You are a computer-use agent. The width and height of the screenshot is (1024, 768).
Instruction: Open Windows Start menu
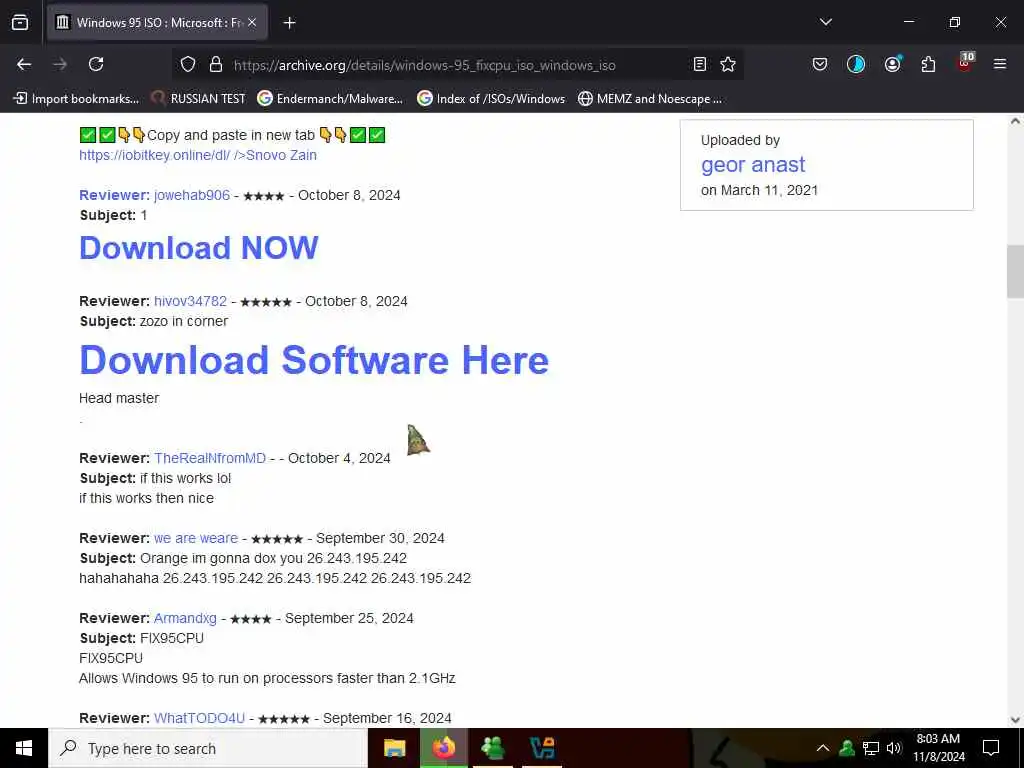[24, 748]
